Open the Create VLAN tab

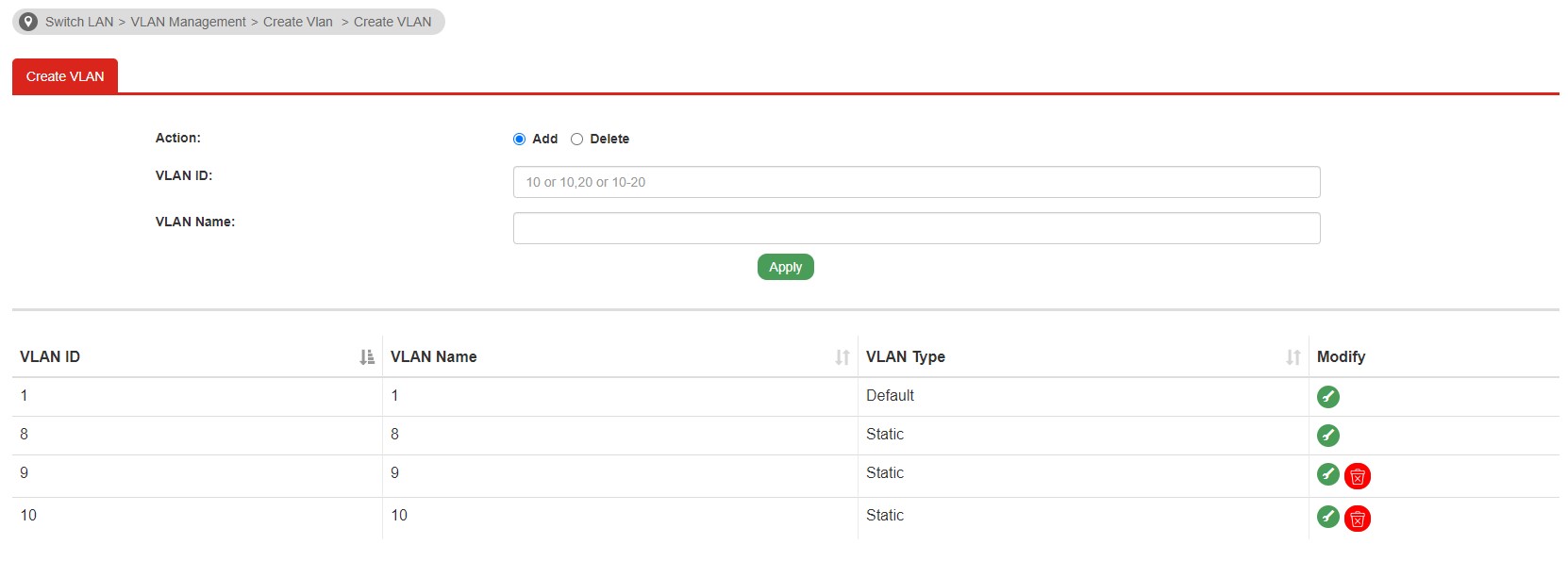[x=65, y=76]
